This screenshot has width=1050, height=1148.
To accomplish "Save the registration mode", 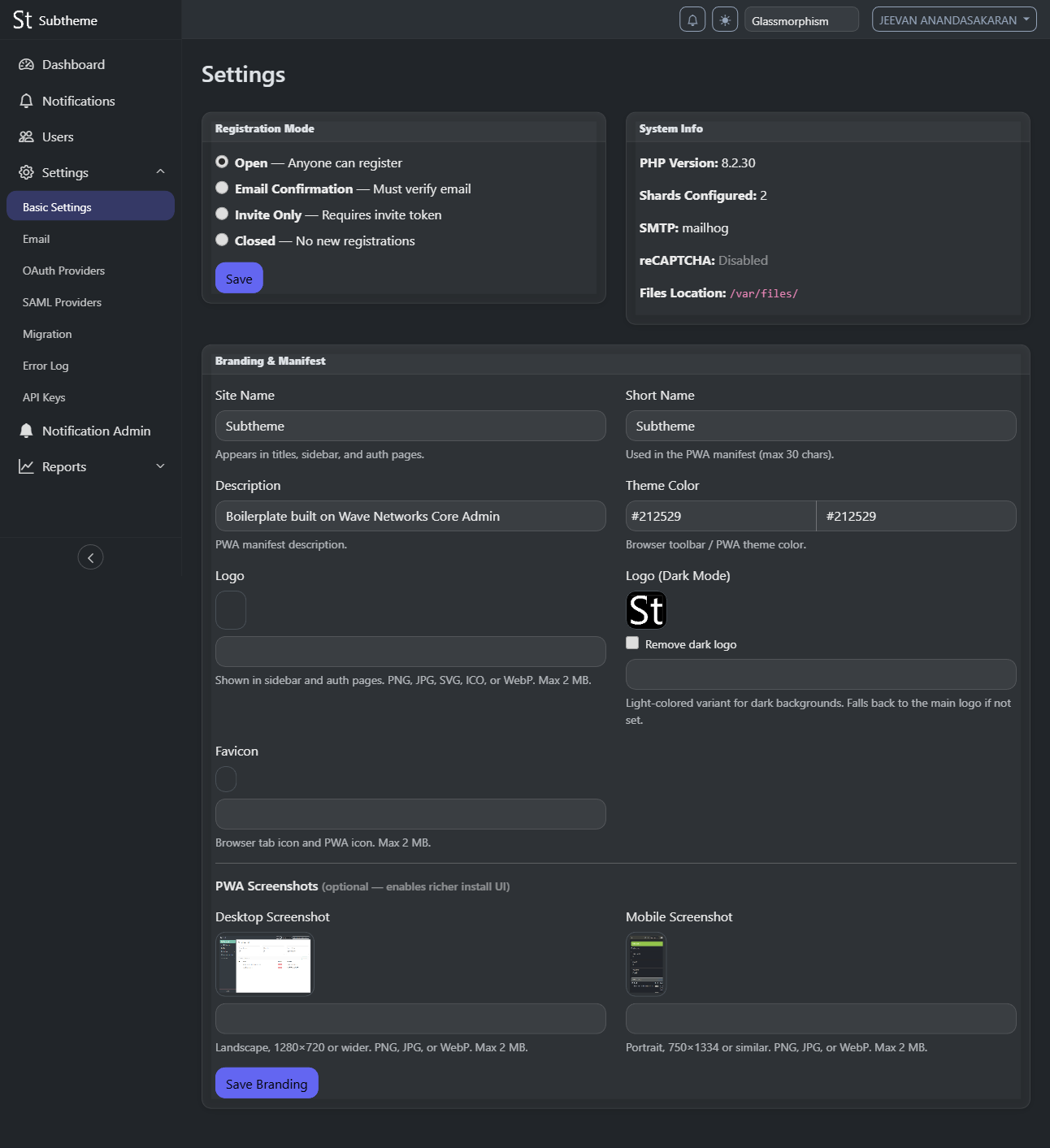I will click(x=239, y=279).
